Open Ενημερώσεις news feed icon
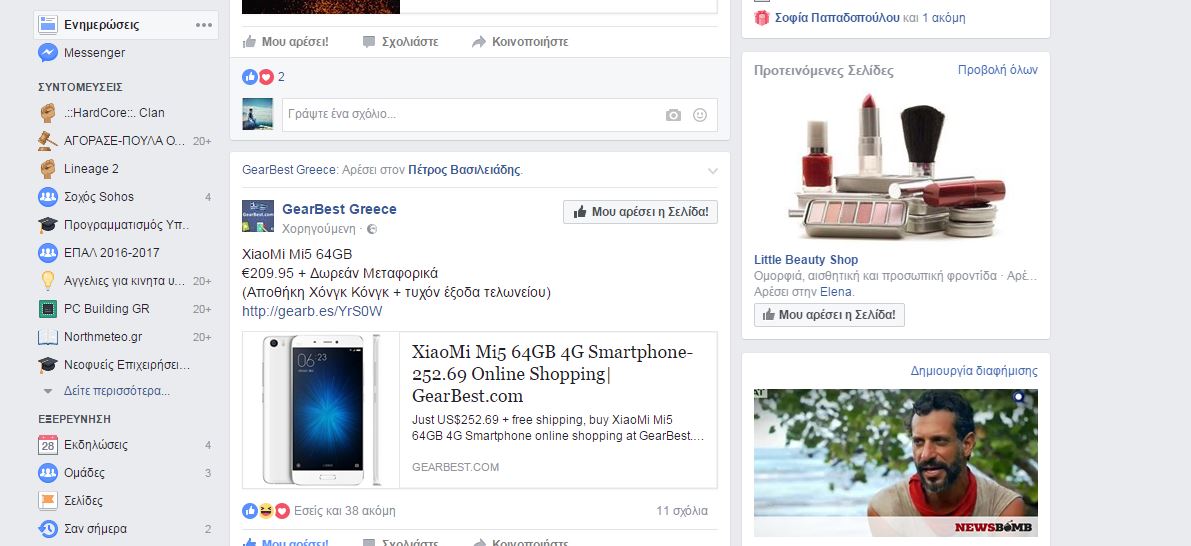 coord(48,24)
